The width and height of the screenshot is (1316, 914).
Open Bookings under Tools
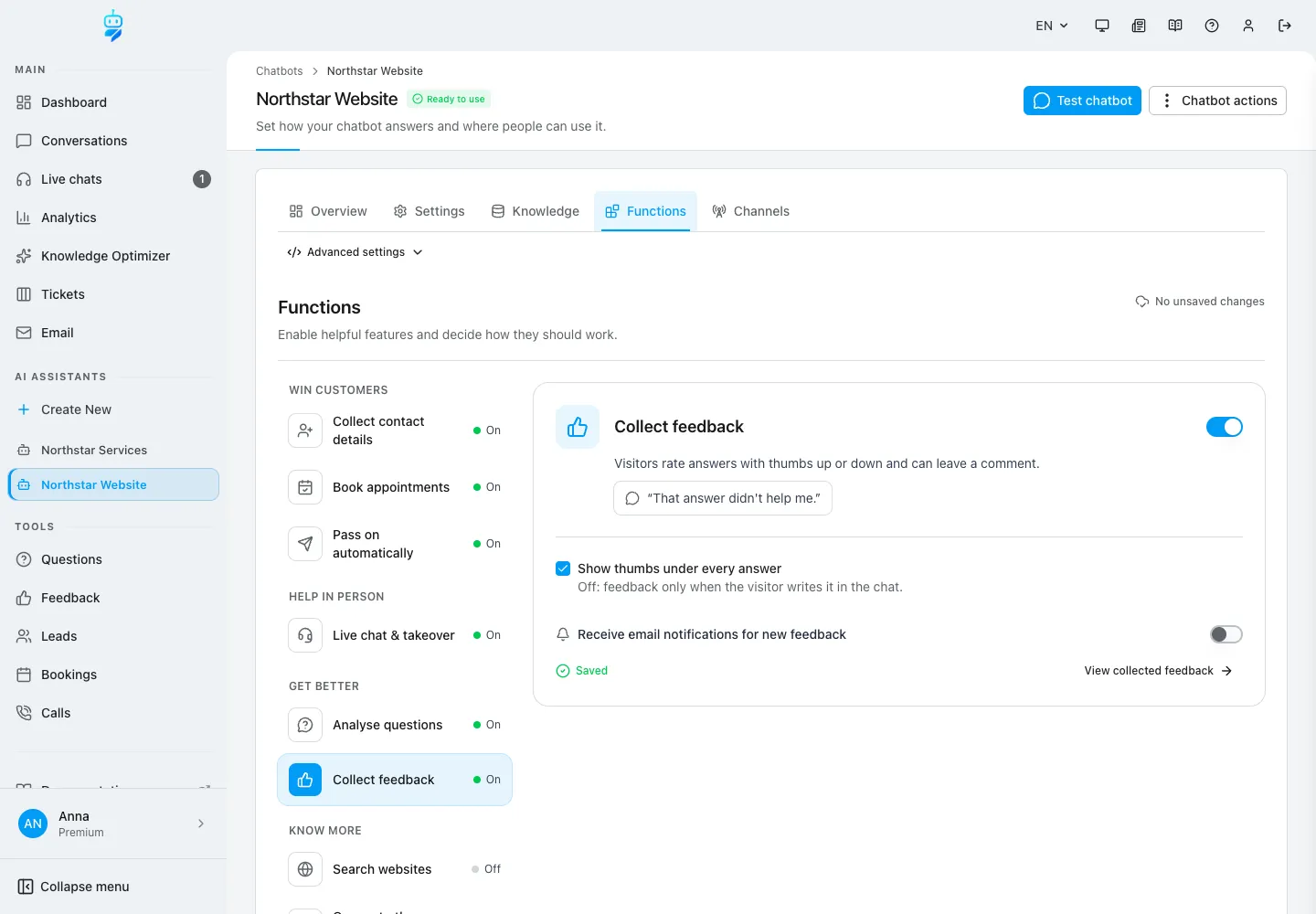[113, 675]
